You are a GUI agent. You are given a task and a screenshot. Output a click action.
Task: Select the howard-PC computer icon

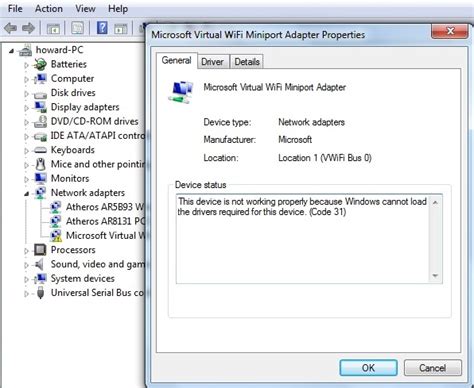(25, 50)
